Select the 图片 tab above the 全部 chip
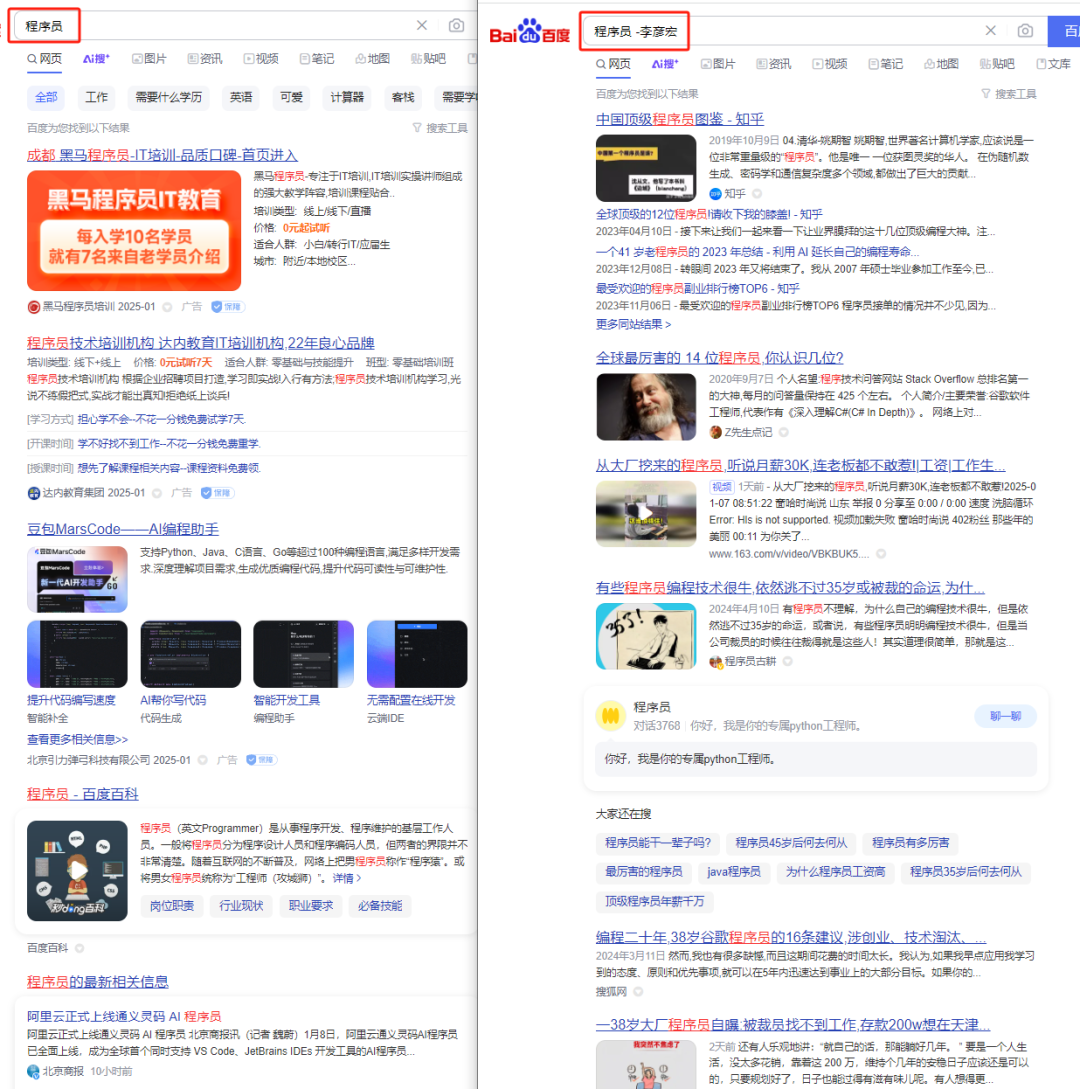 (149, 59)
